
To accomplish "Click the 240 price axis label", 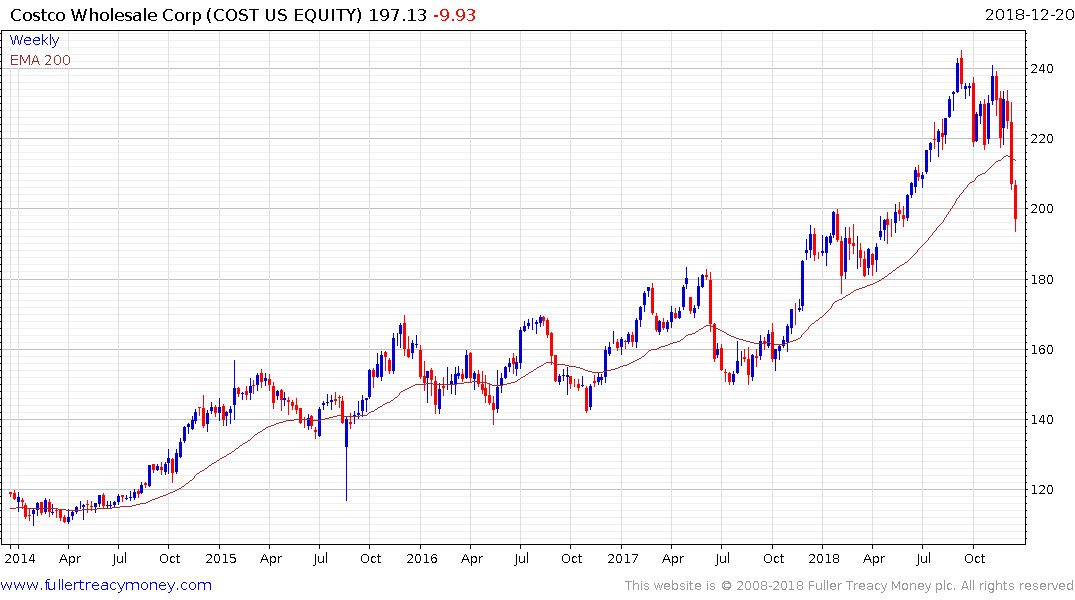I will 1042,69.
